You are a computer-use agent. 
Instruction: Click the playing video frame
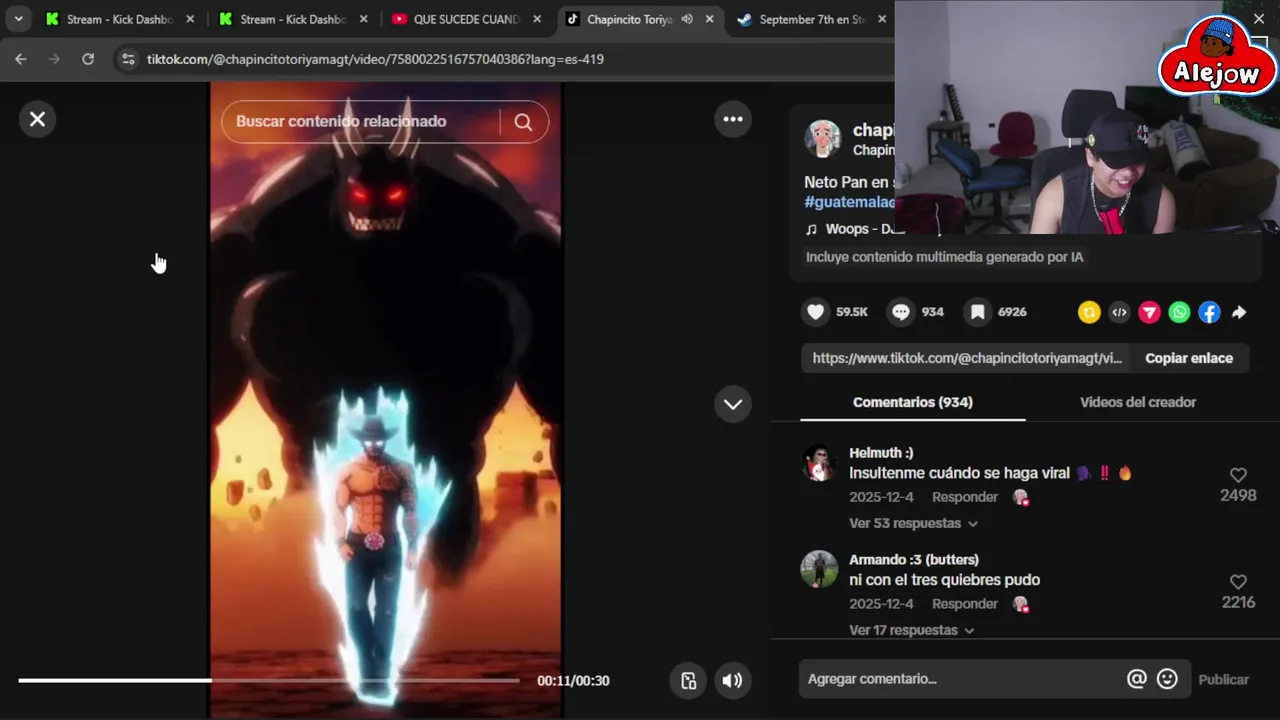pyautogui.click(x=386, y=400)
